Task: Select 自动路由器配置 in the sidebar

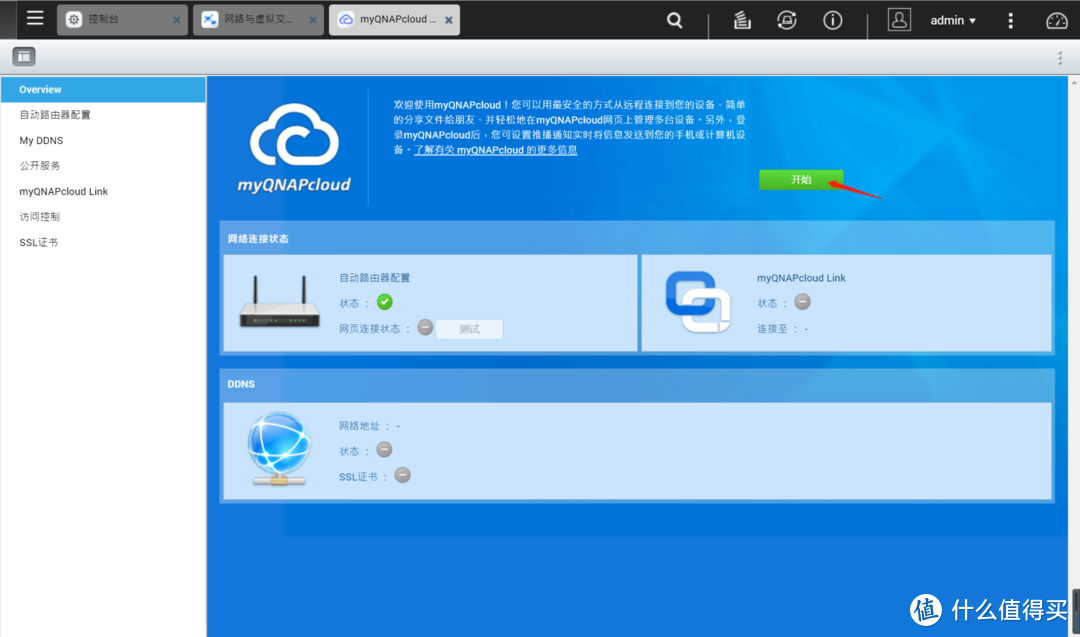Action: coord(103,115)
